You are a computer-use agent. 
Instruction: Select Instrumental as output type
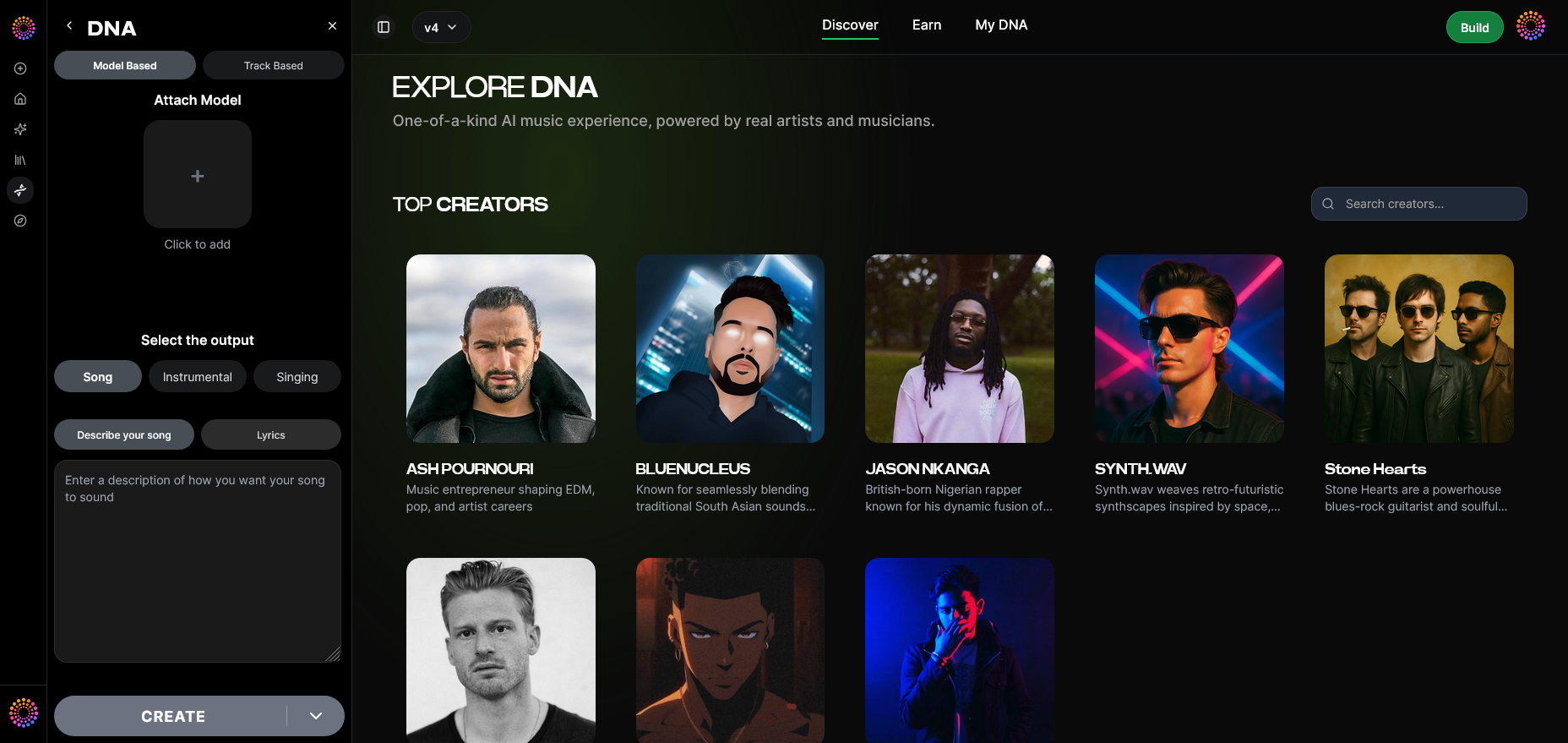coord(198,376)
